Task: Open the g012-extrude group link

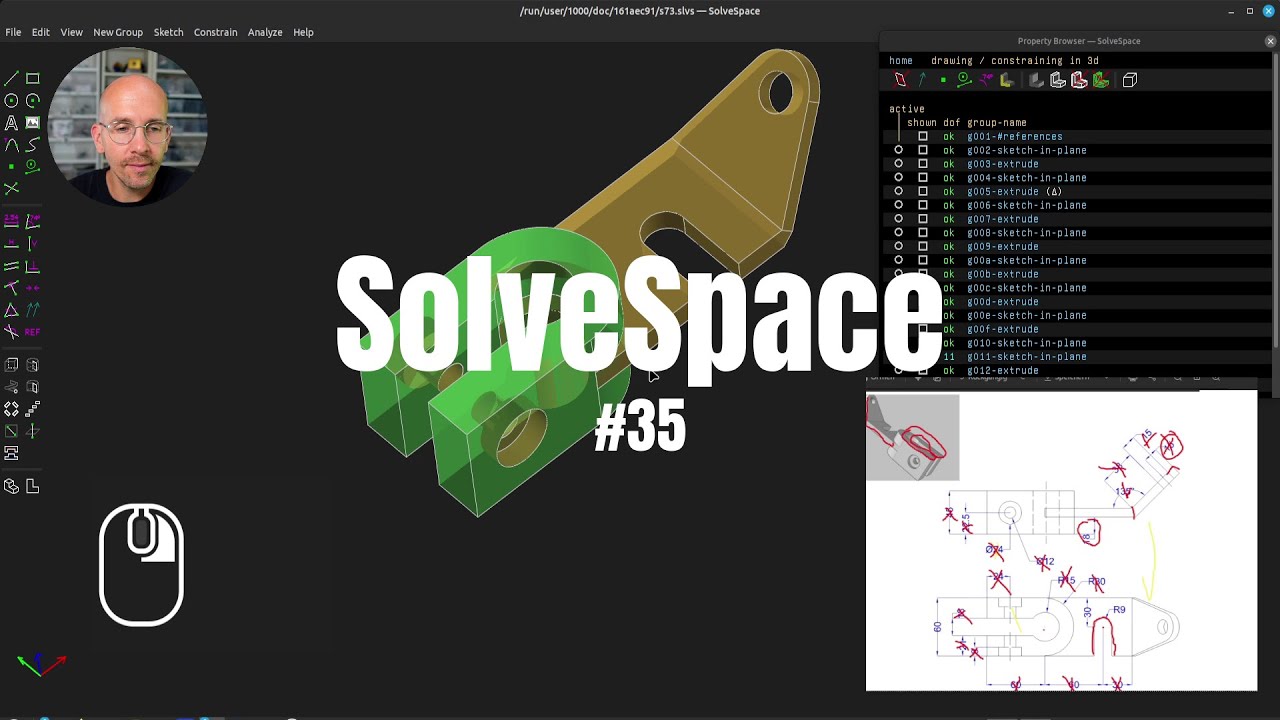Action: tap(1003, 371)
